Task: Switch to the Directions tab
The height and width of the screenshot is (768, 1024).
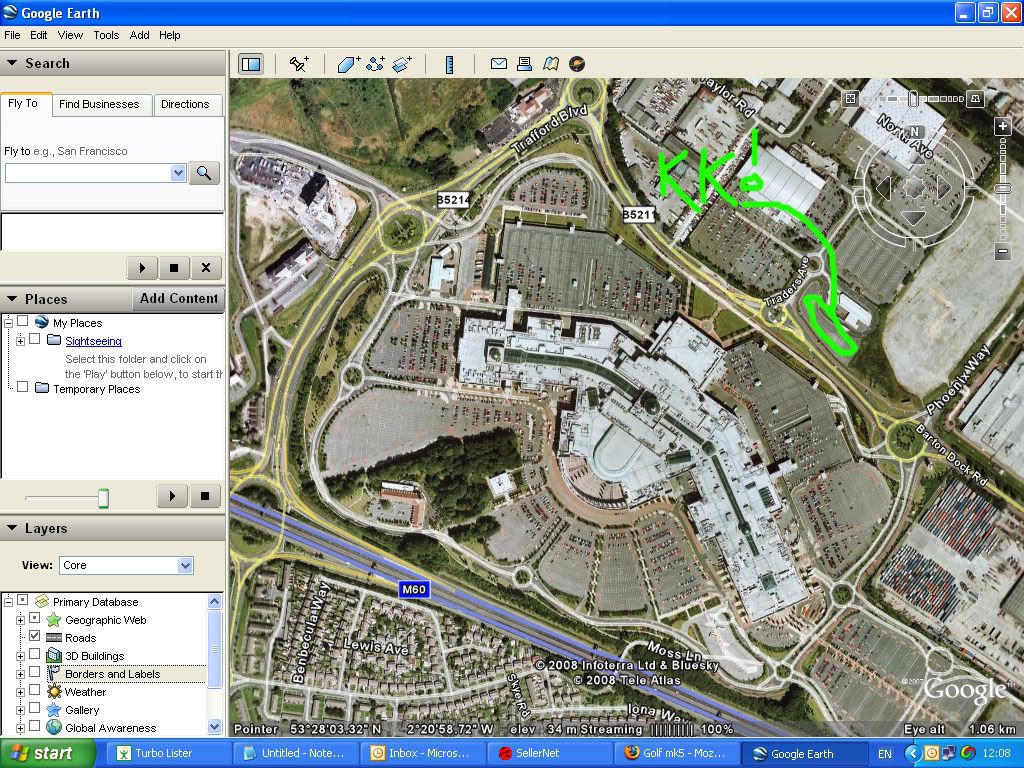Action: coord(185,104)
